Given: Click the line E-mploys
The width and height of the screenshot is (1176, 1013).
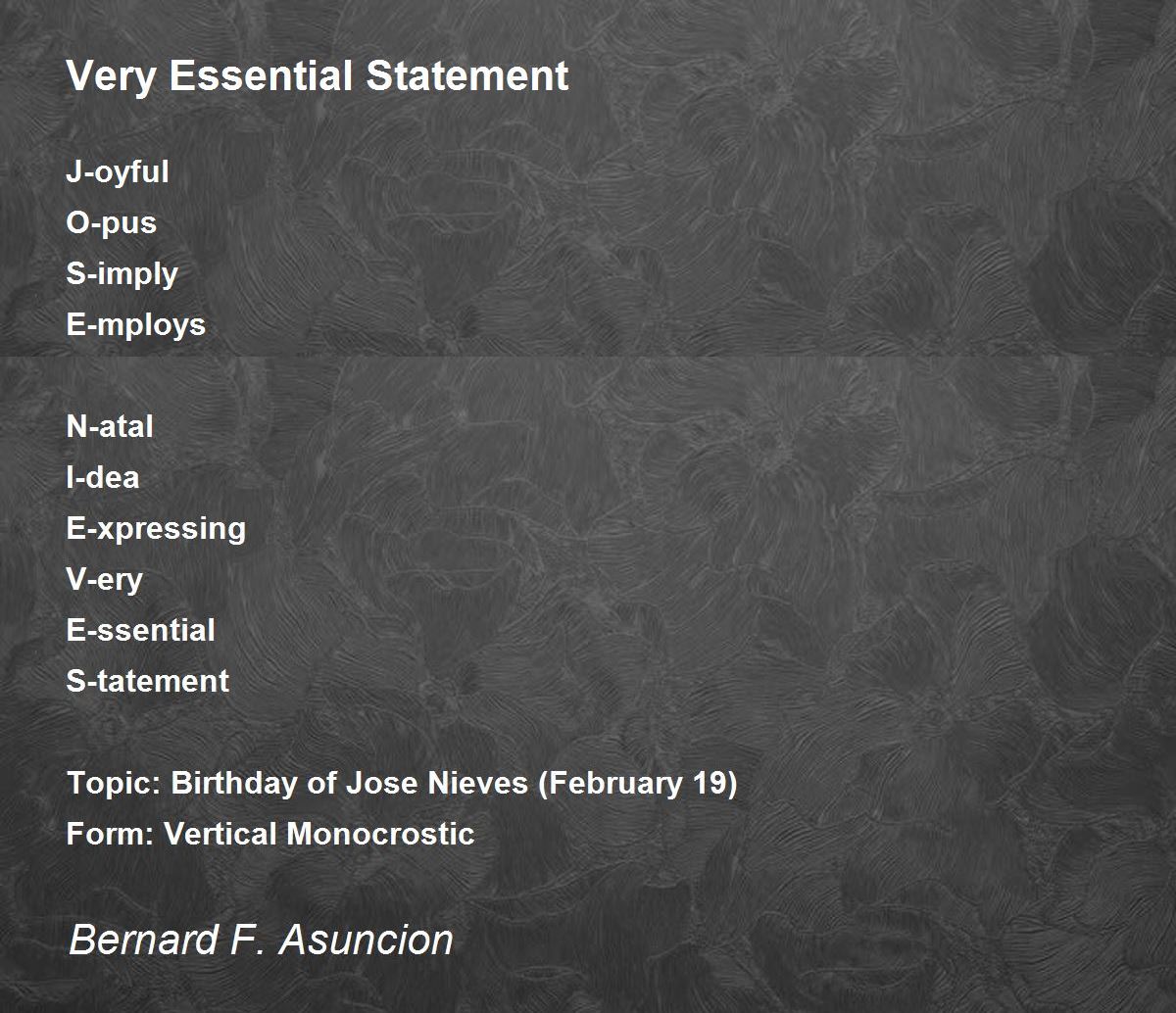Looking at the screenshot, I should click(136, 325).
